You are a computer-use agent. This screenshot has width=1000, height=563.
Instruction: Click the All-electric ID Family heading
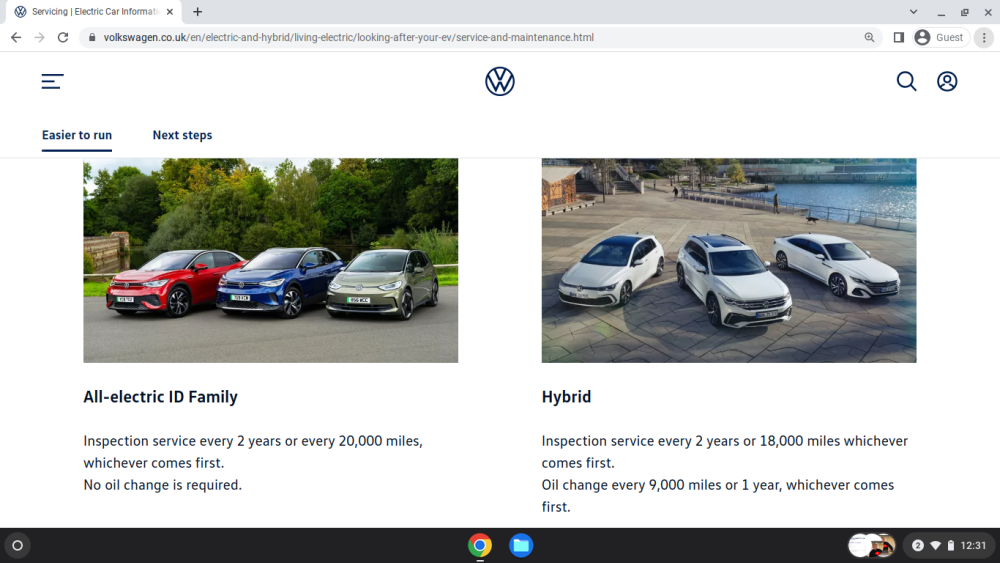click(x=160, y=397)
